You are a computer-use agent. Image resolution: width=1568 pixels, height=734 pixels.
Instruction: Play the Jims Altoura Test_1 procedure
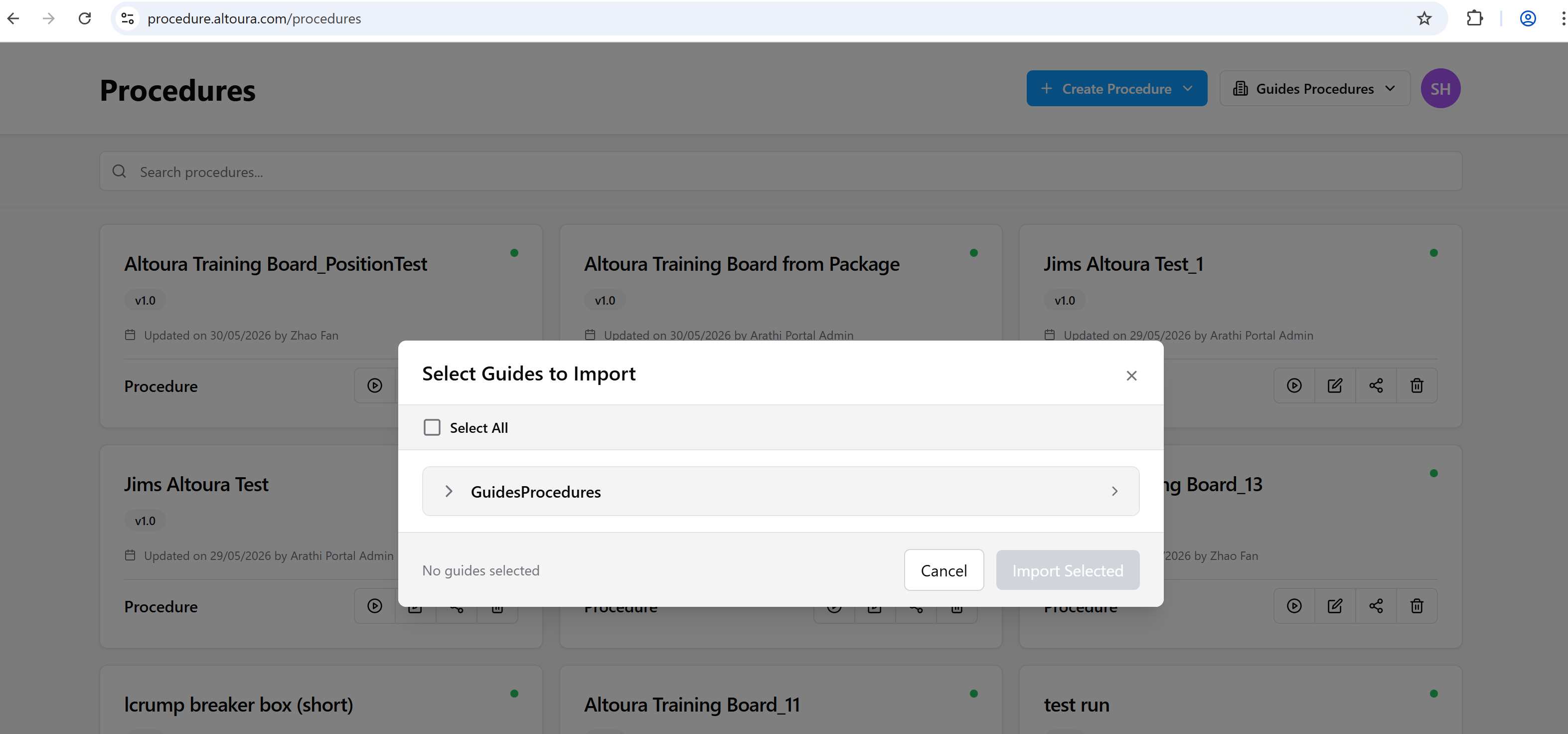coord(1294,385)
